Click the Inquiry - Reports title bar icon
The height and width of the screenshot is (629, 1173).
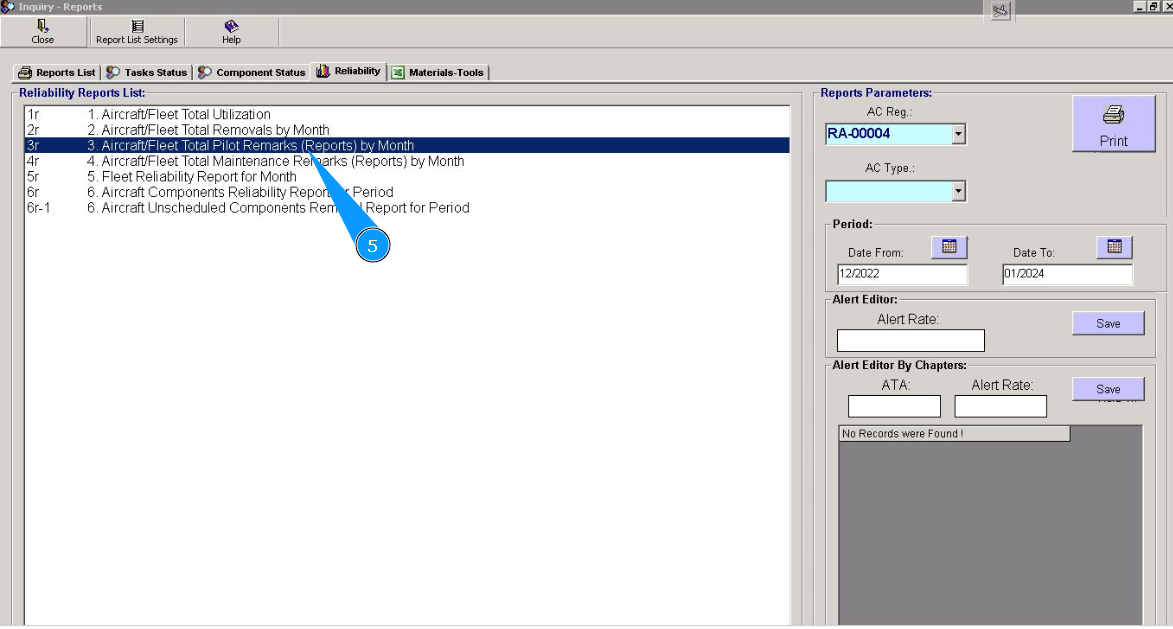coord(7,7)
